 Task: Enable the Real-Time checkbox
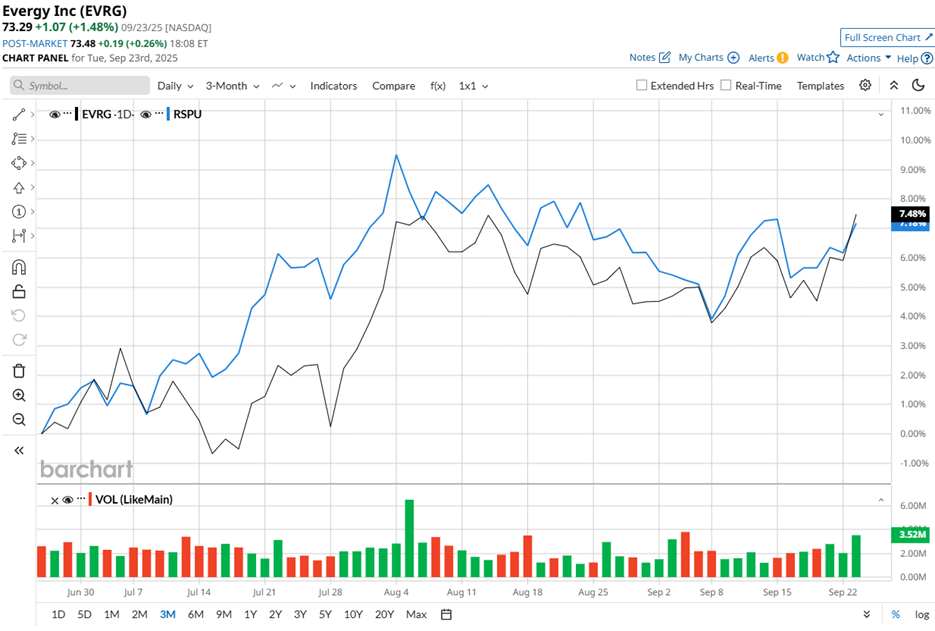(x=726, y=85)
